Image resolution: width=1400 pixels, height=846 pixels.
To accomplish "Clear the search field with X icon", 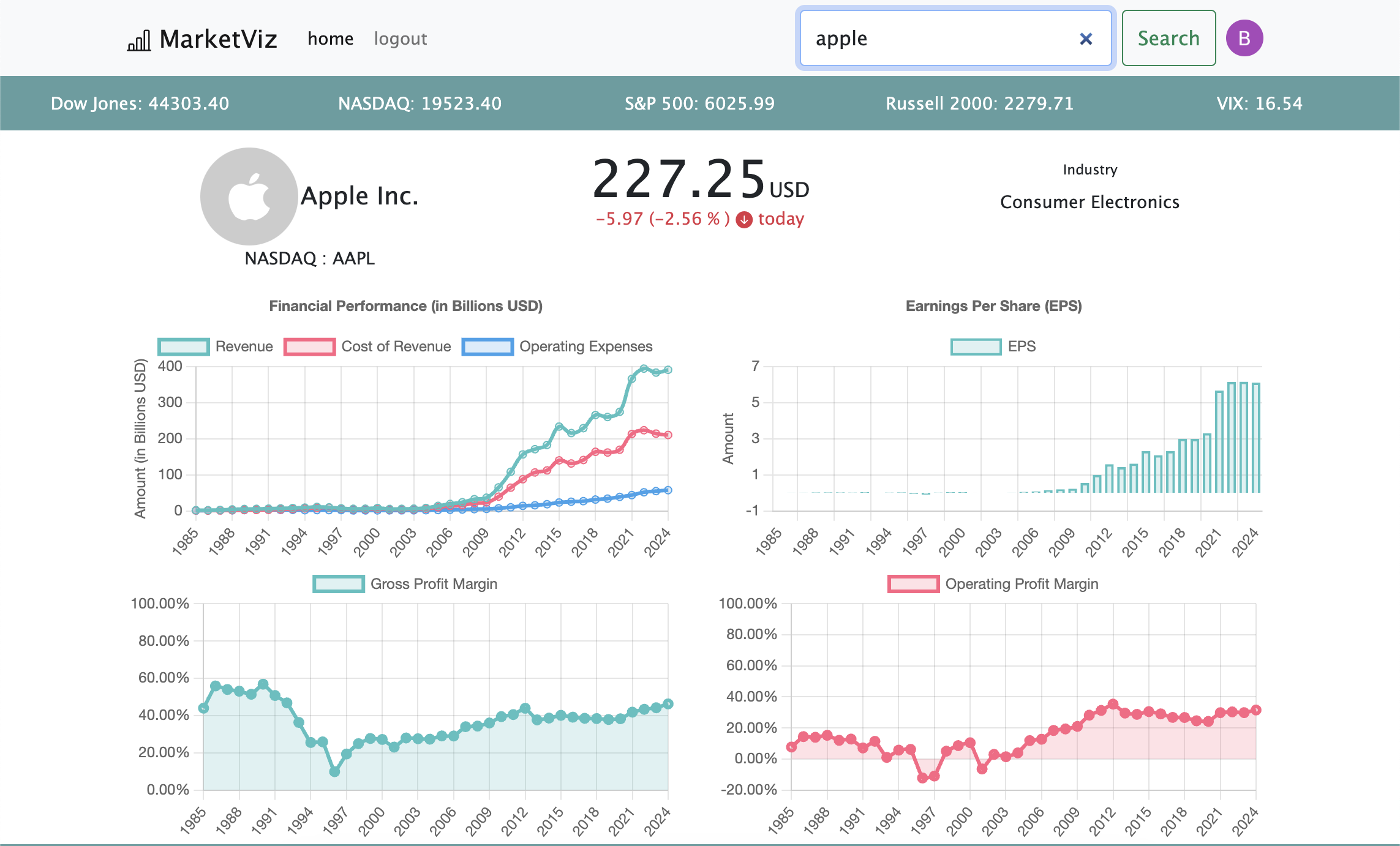I will [1086, 39].
